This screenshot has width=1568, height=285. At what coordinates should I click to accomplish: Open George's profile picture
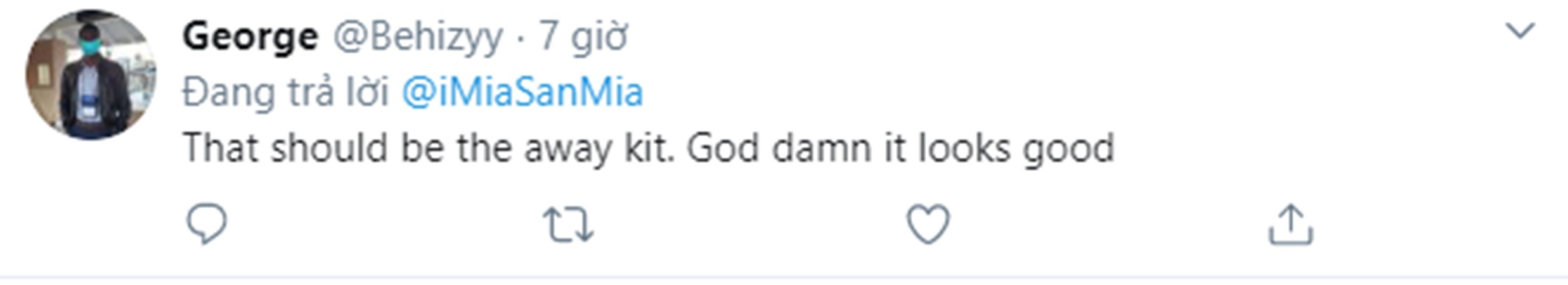pos(91,75)
